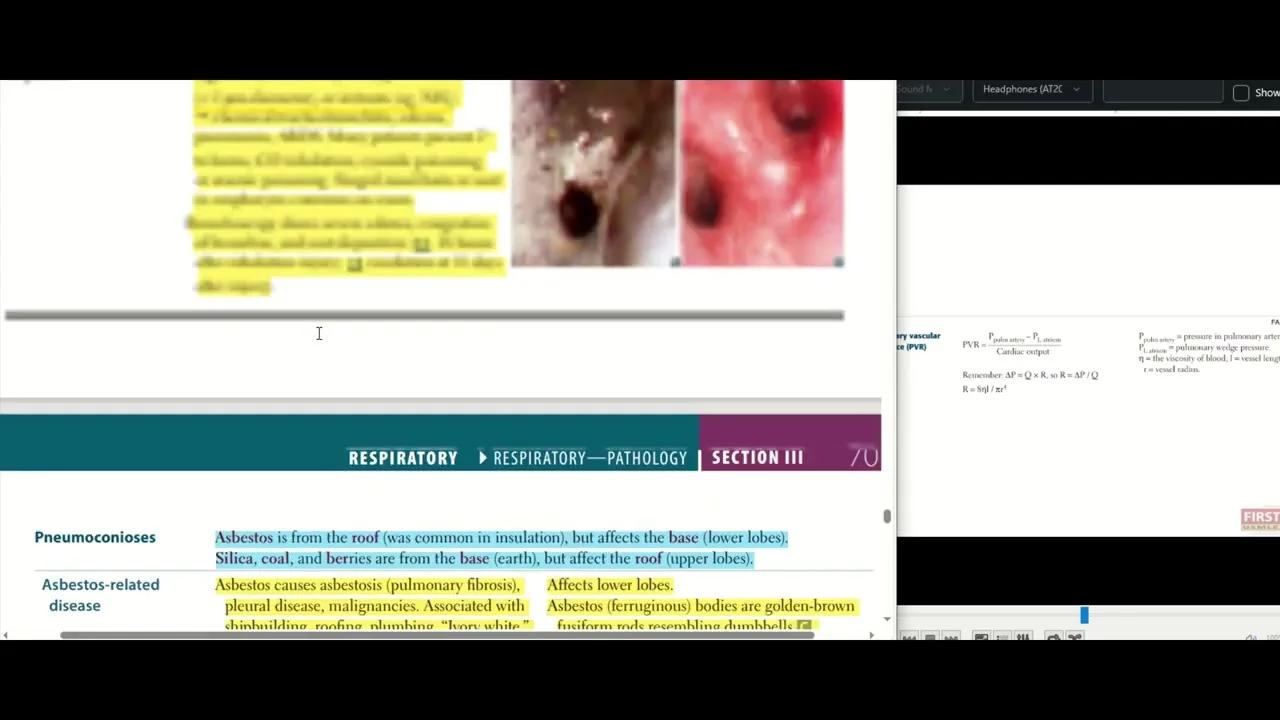Open the snapshot/image tool icon

coord(981,637)
